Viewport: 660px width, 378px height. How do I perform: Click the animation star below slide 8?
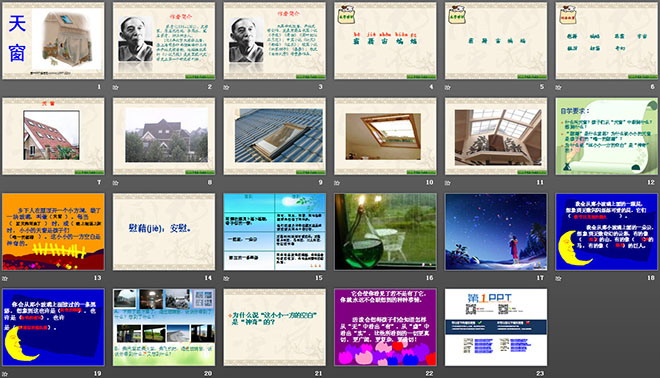point(116,183)
